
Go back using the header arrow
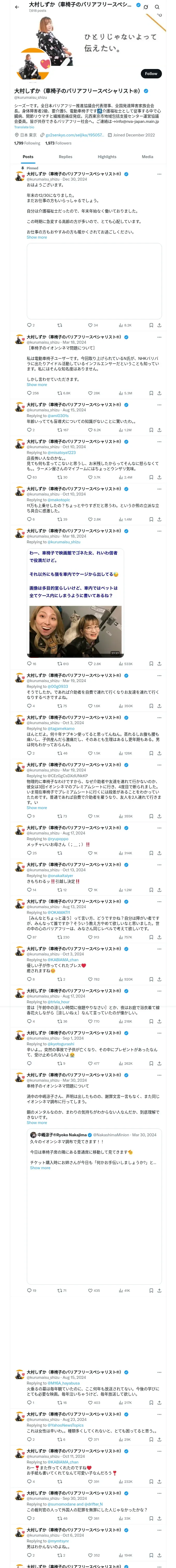pyautogui.click(x=16, y=7)
